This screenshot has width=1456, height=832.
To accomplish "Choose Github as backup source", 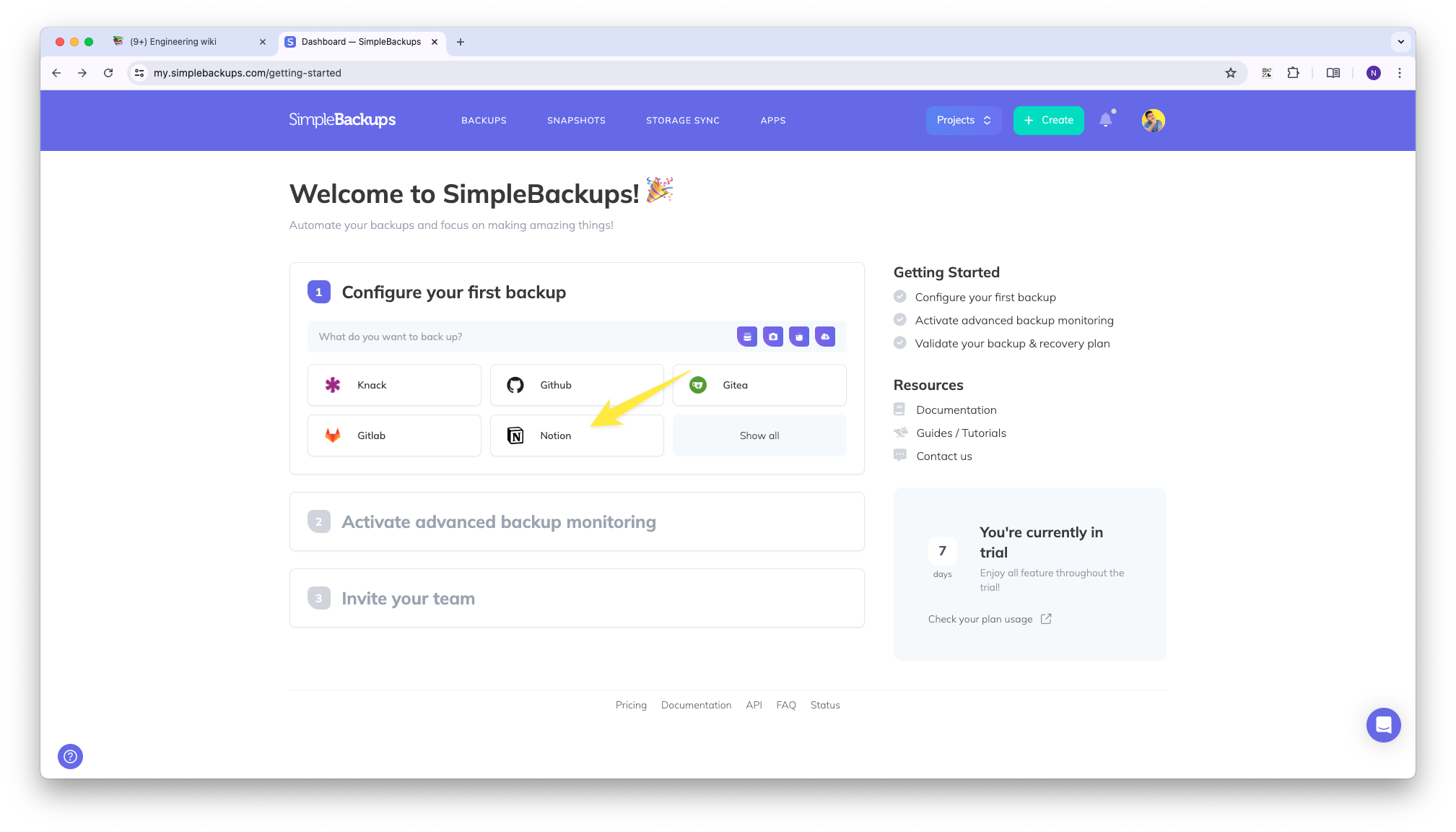I will point(577,385).
